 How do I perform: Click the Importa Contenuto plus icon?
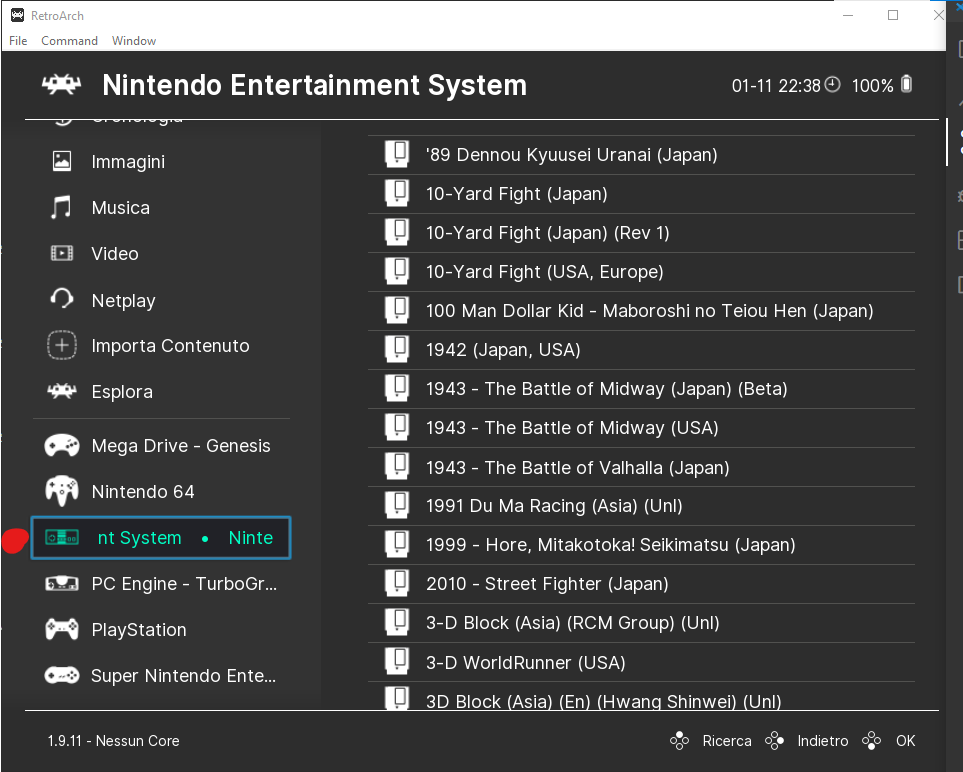[61, 345]
